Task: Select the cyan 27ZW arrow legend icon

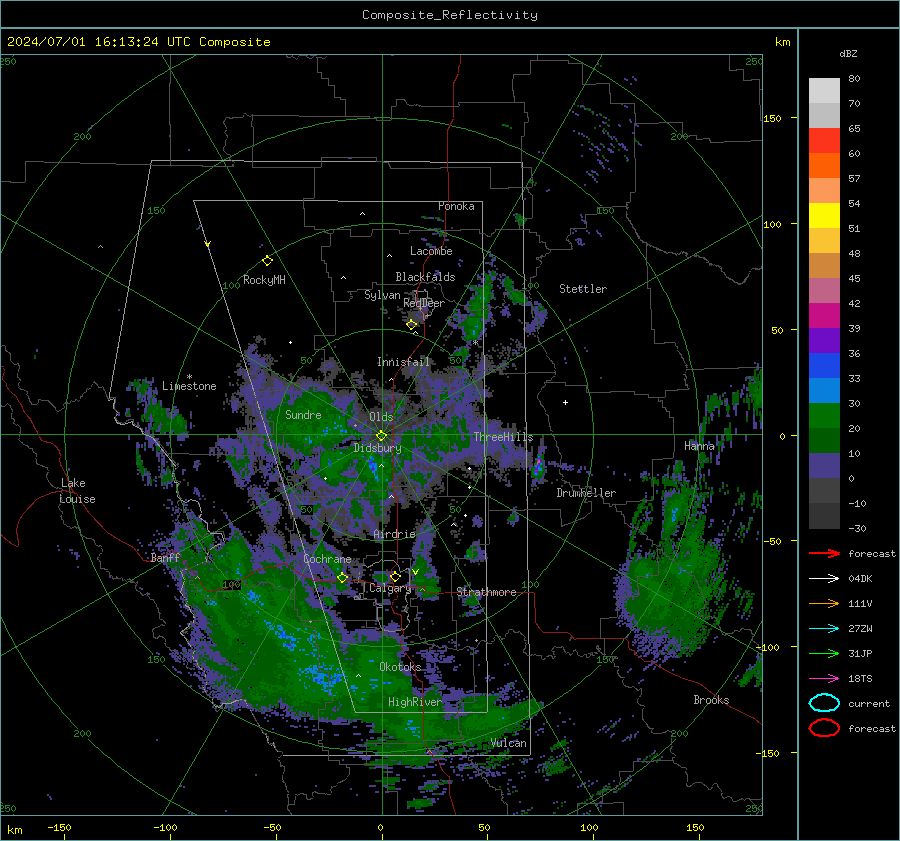Action: pos(824,629)
